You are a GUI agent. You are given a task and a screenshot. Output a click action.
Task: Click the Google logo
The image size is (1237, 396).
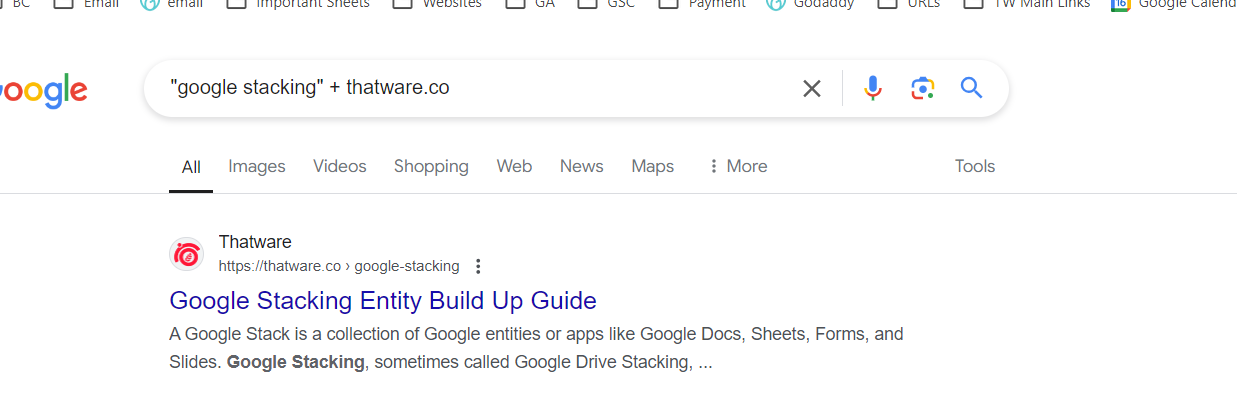click(x=43, y=91)
